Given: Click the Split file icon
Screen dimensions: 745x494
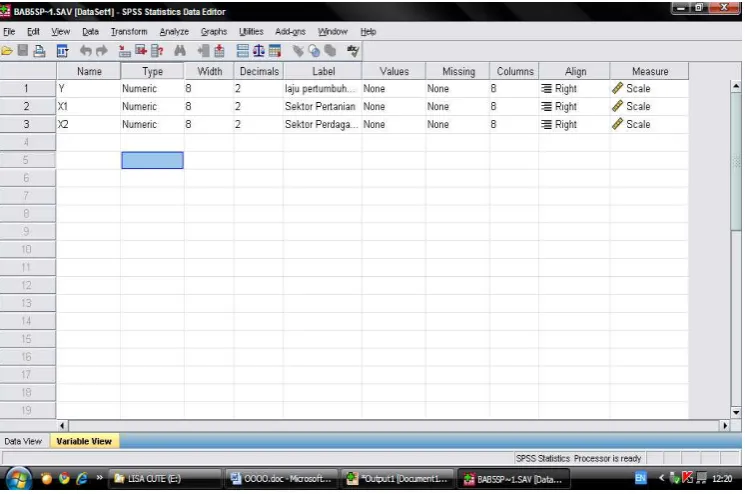Looking at the screenshot, I should pyautogui.click(x=242, y=51).
